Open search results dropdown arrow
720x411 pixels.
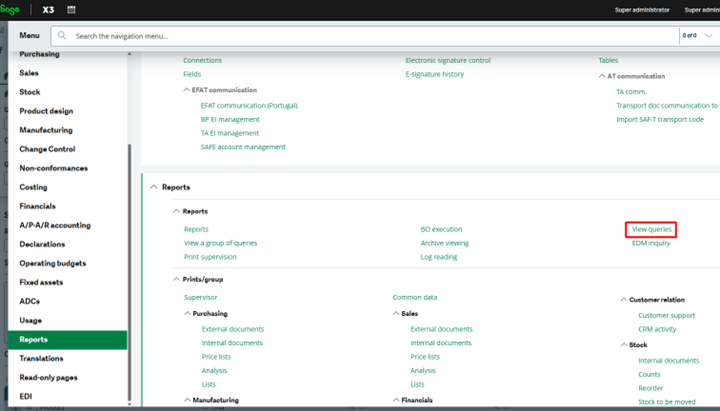coord(708,35)
